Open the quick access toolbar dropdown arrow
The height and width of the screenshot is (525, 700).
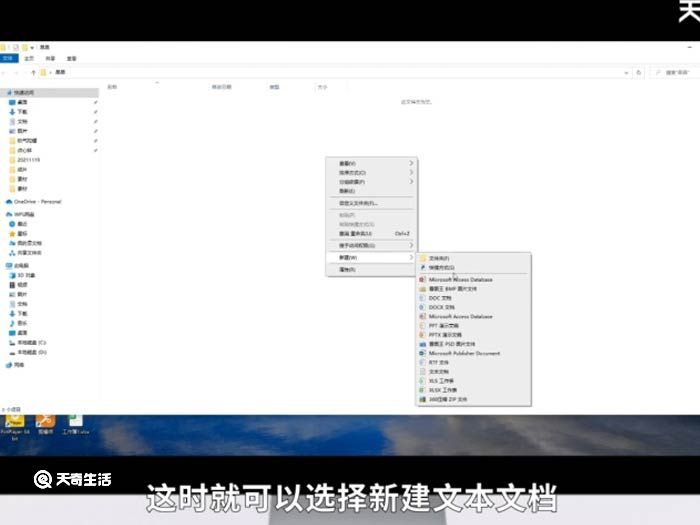click(x=32, y=47)
